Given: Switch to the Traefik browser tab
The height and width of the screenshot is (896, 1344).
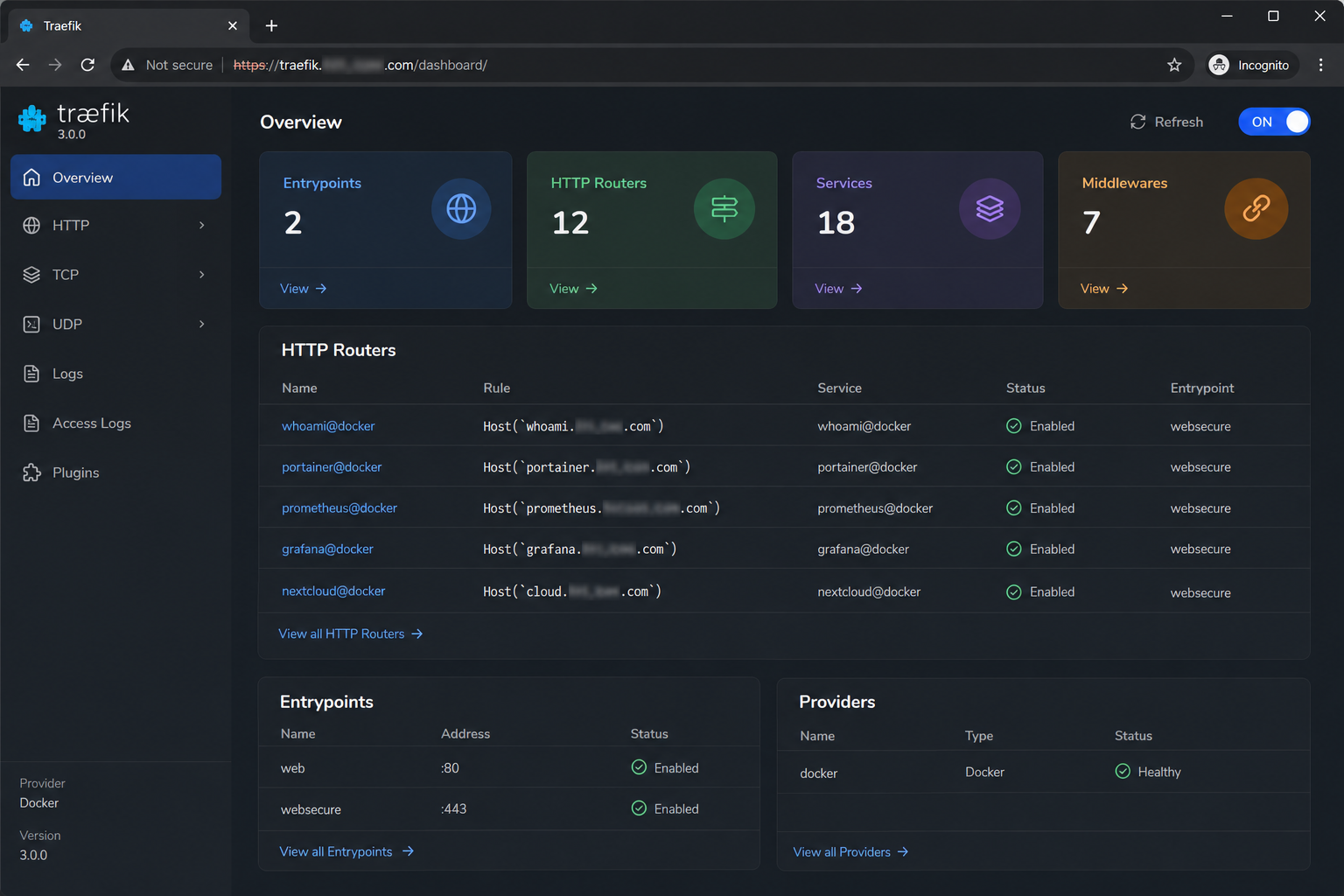Looking at the screenshot, I should [x=129, y=25].
